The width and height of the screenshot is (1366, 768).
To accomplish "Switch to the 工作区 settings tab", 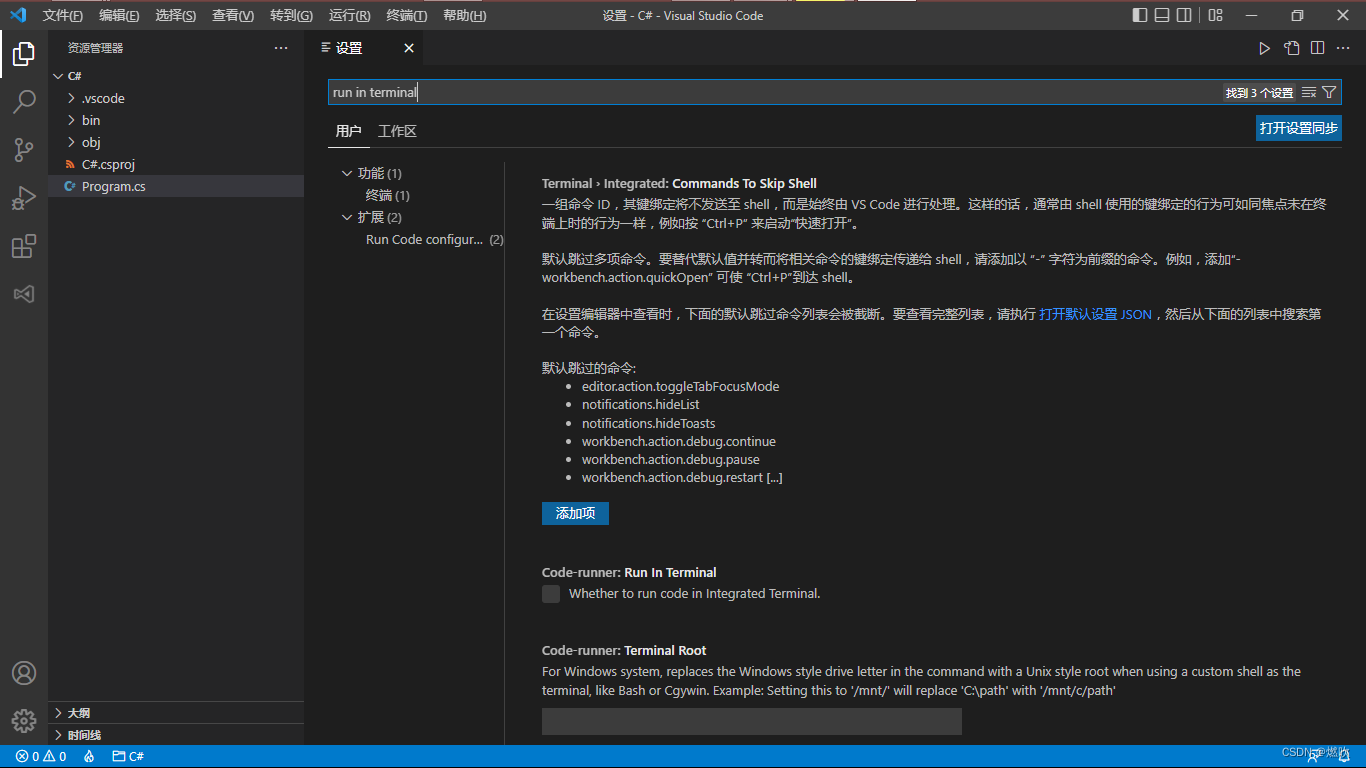I will pos(397,131).
